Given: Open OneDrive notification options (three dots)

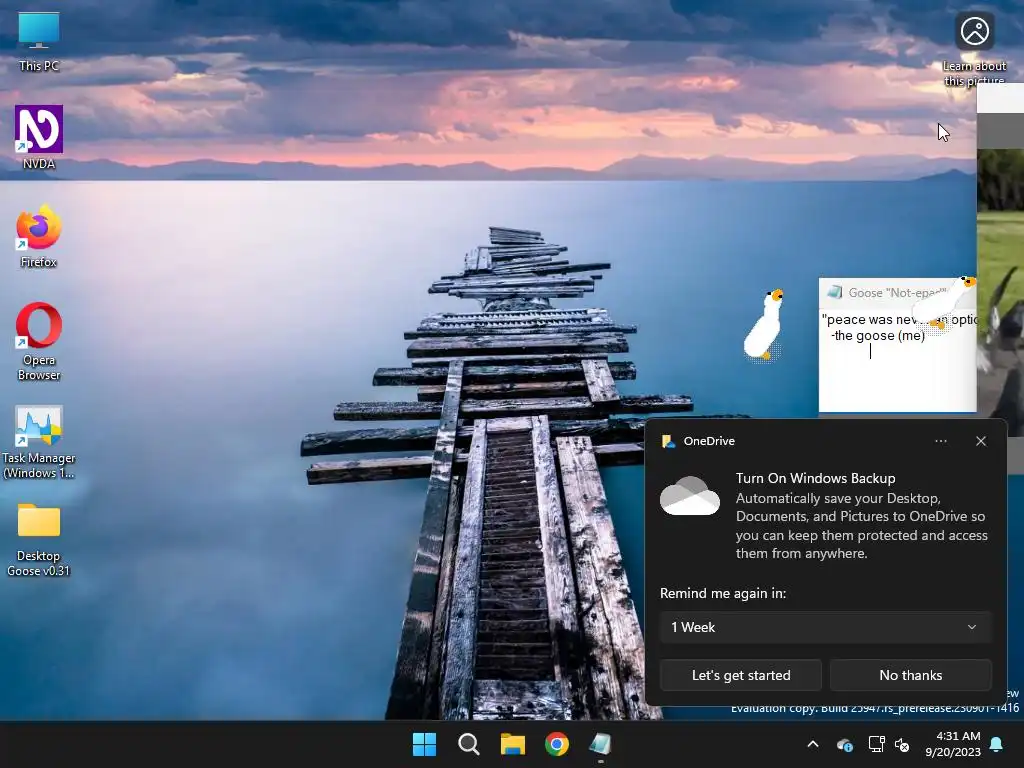Looking at the screenshot, I should tap(940, 441).
